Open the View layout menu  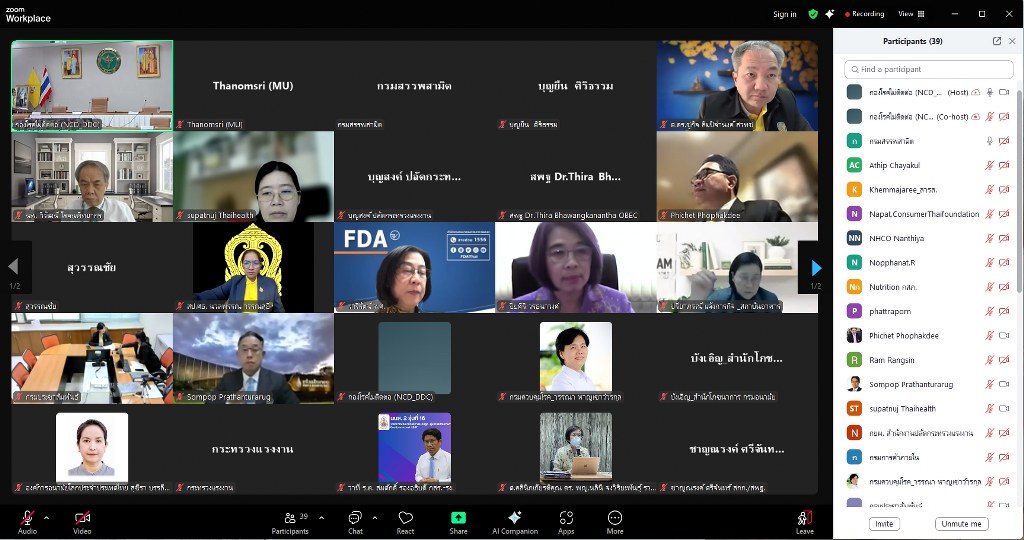(911, 14)
